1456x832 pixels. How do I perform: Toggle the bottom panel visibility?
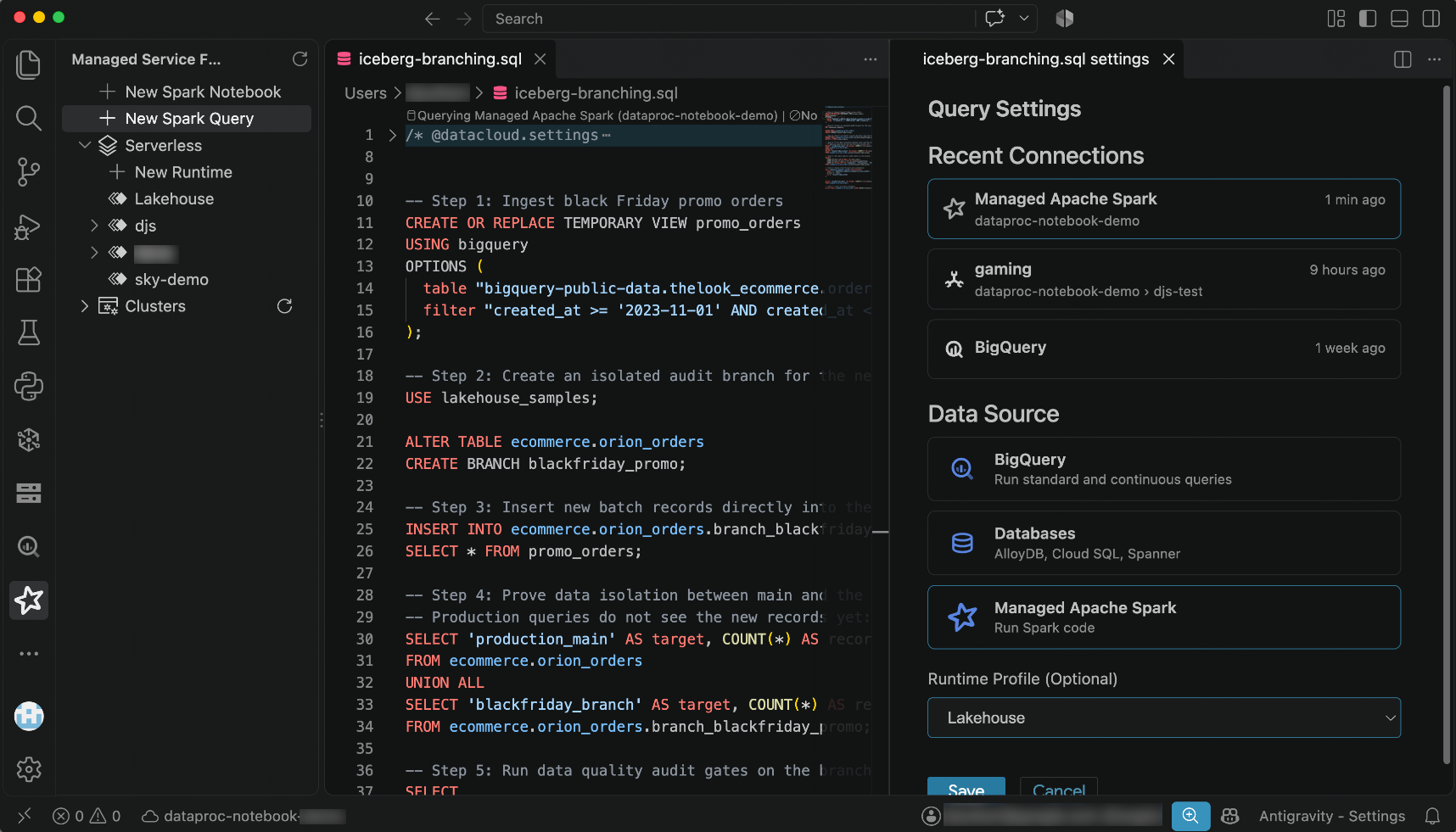1399,19
